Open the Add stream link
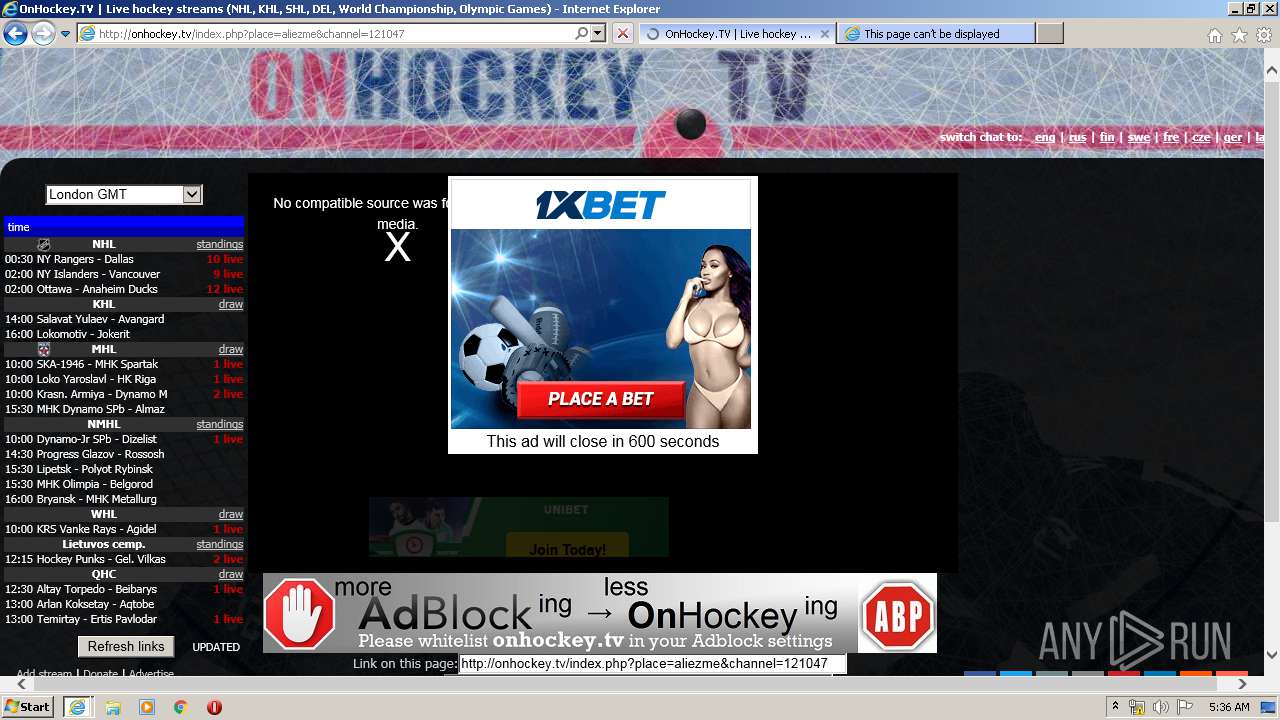 pos(44,674)
